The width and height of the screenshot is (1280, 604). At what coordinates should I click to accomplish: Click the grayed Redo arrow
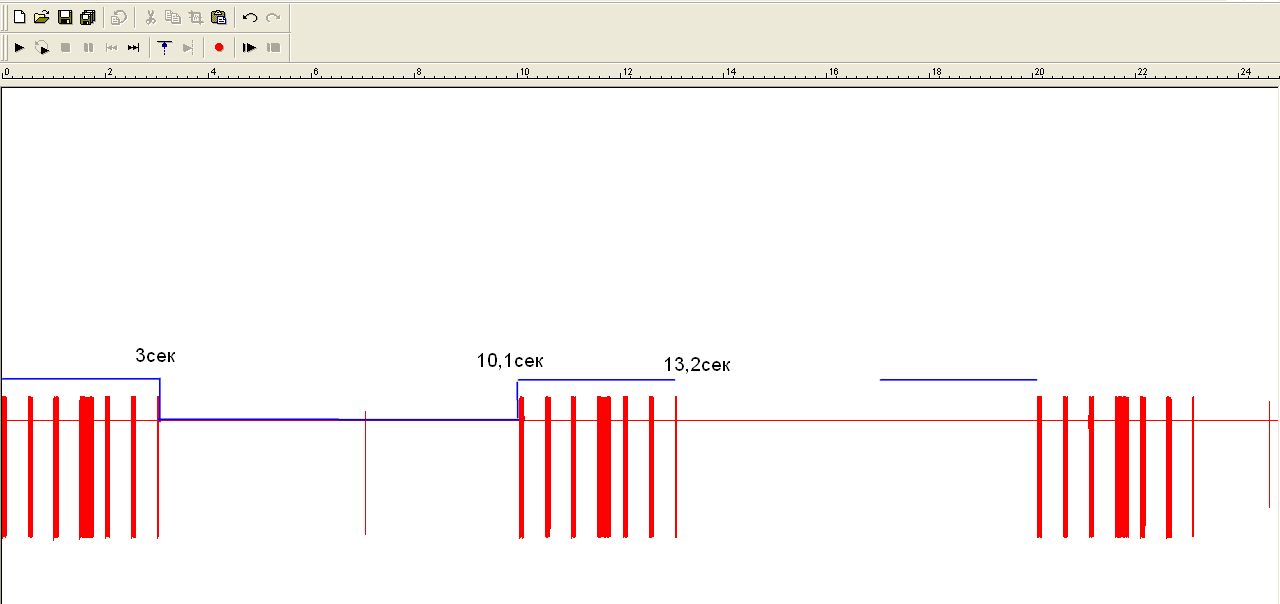pos(273,17)
